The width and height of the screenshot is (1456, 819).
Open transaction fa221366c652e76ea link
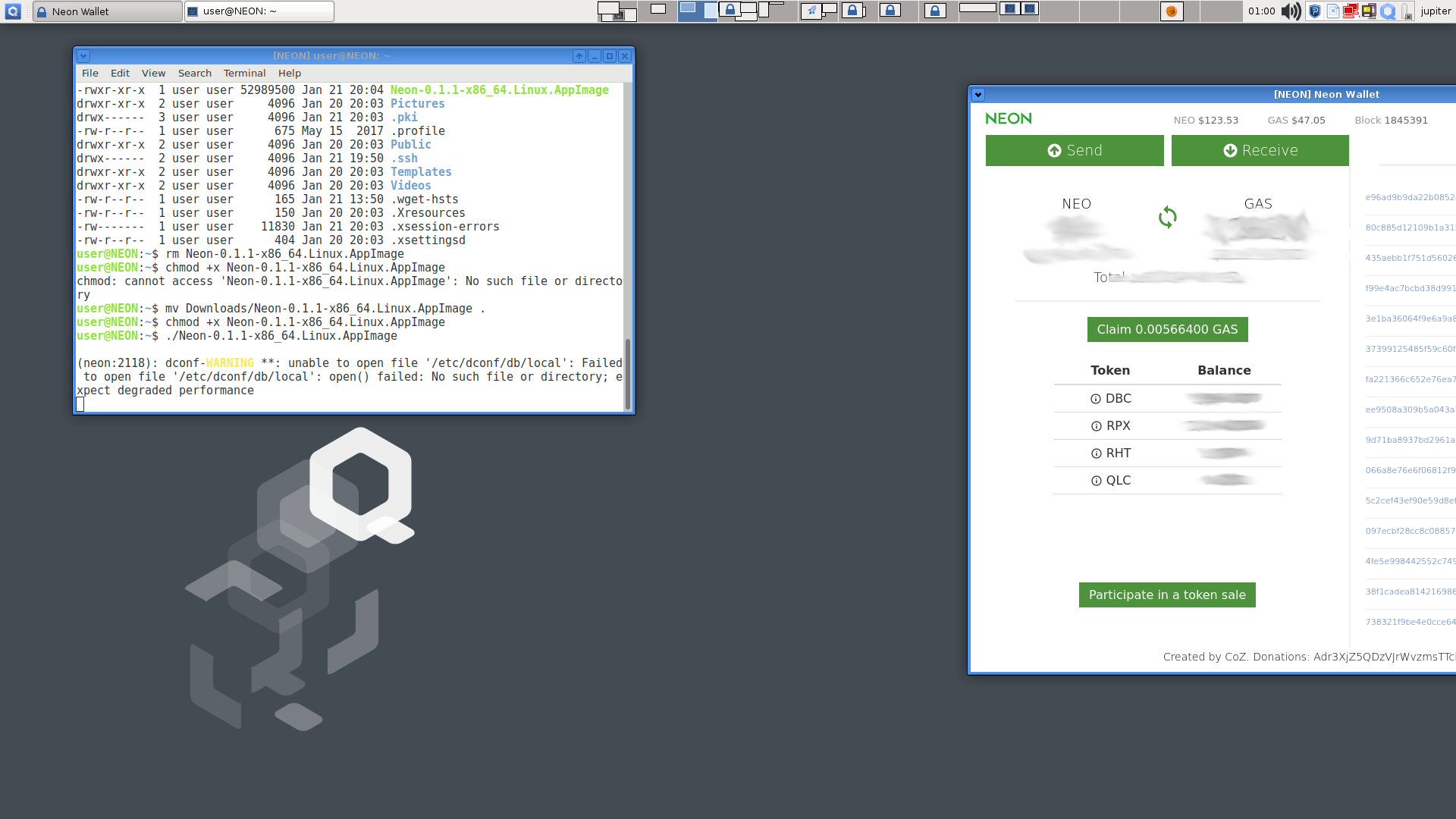coord(1410,379)
